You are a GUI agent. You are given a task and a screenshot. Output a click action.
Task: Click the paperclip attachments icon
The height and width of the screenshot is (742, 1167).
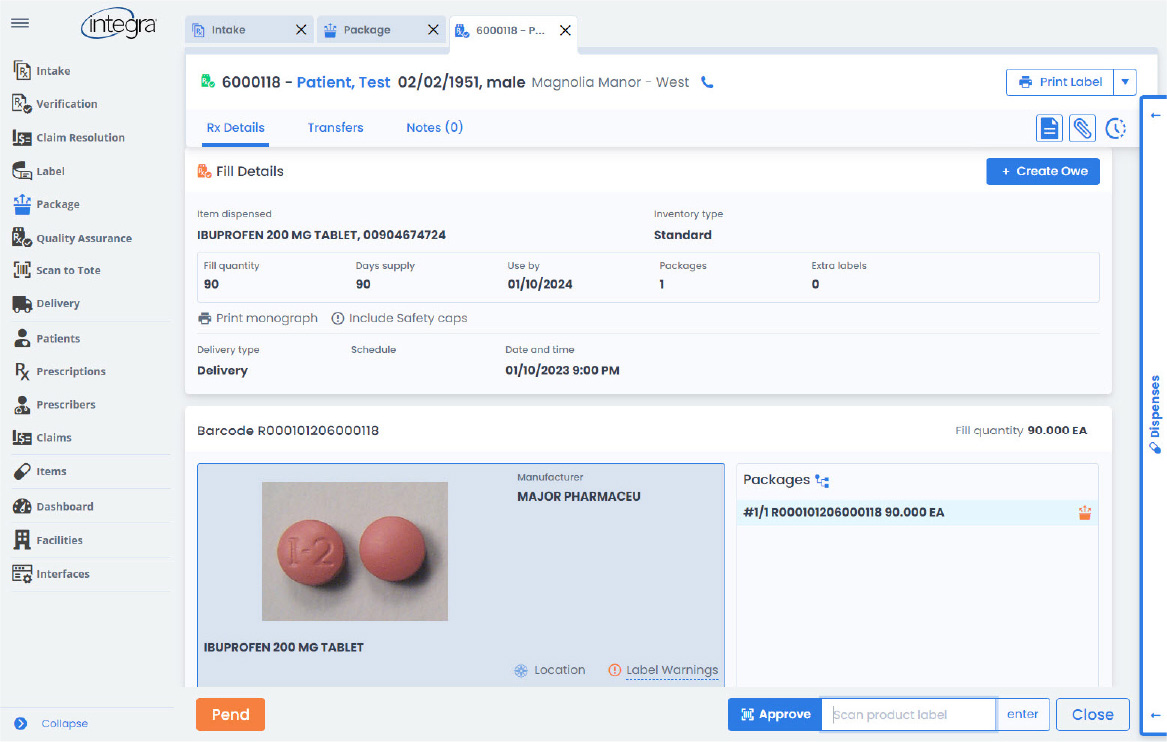[x=1082, y=128]
